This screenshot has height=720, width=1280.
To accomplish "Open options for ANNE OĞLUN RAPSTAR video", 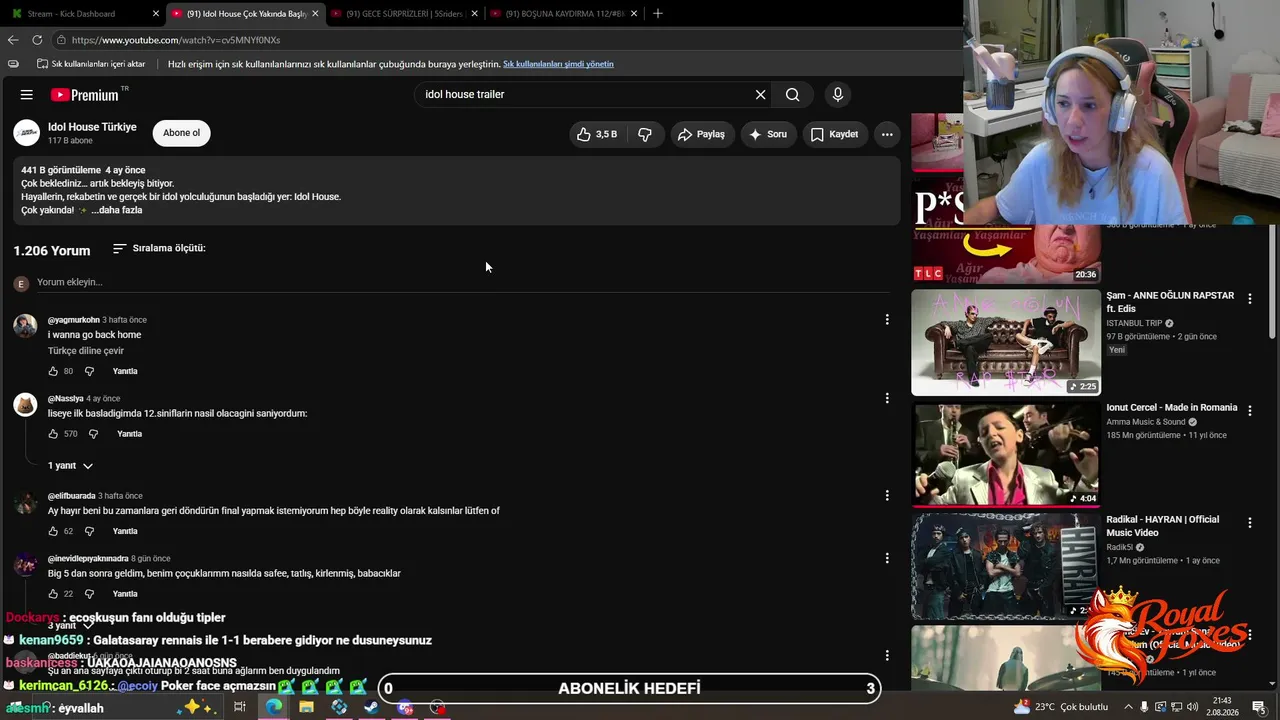I will click(x=1249, y=299).
